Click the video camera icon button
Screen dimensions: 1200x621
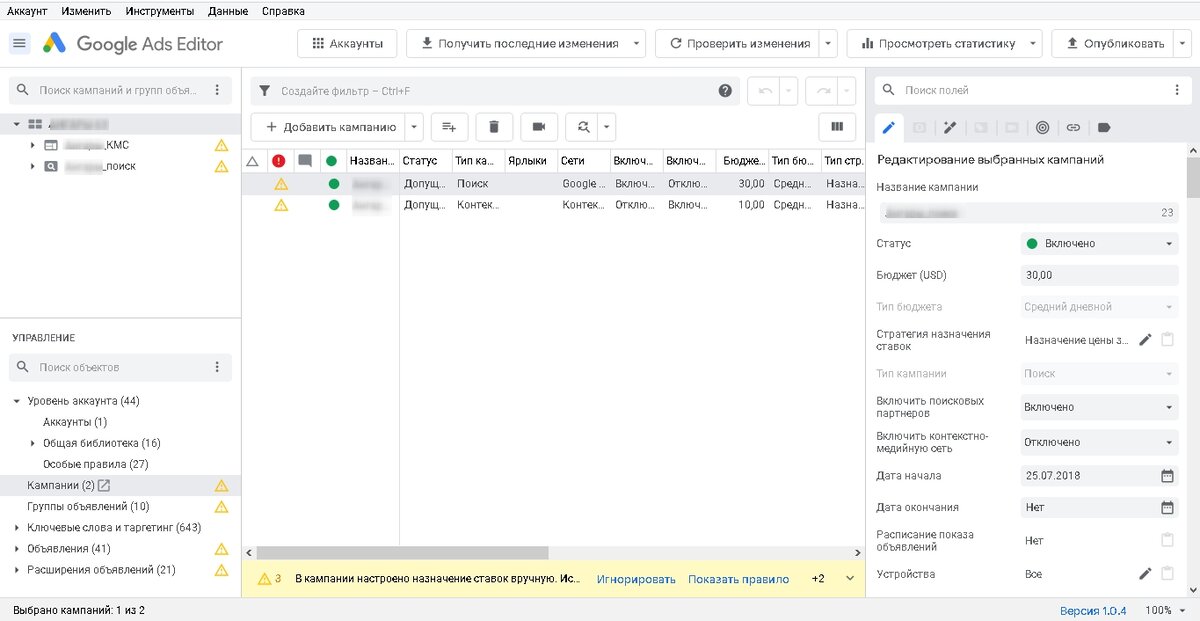539,127
